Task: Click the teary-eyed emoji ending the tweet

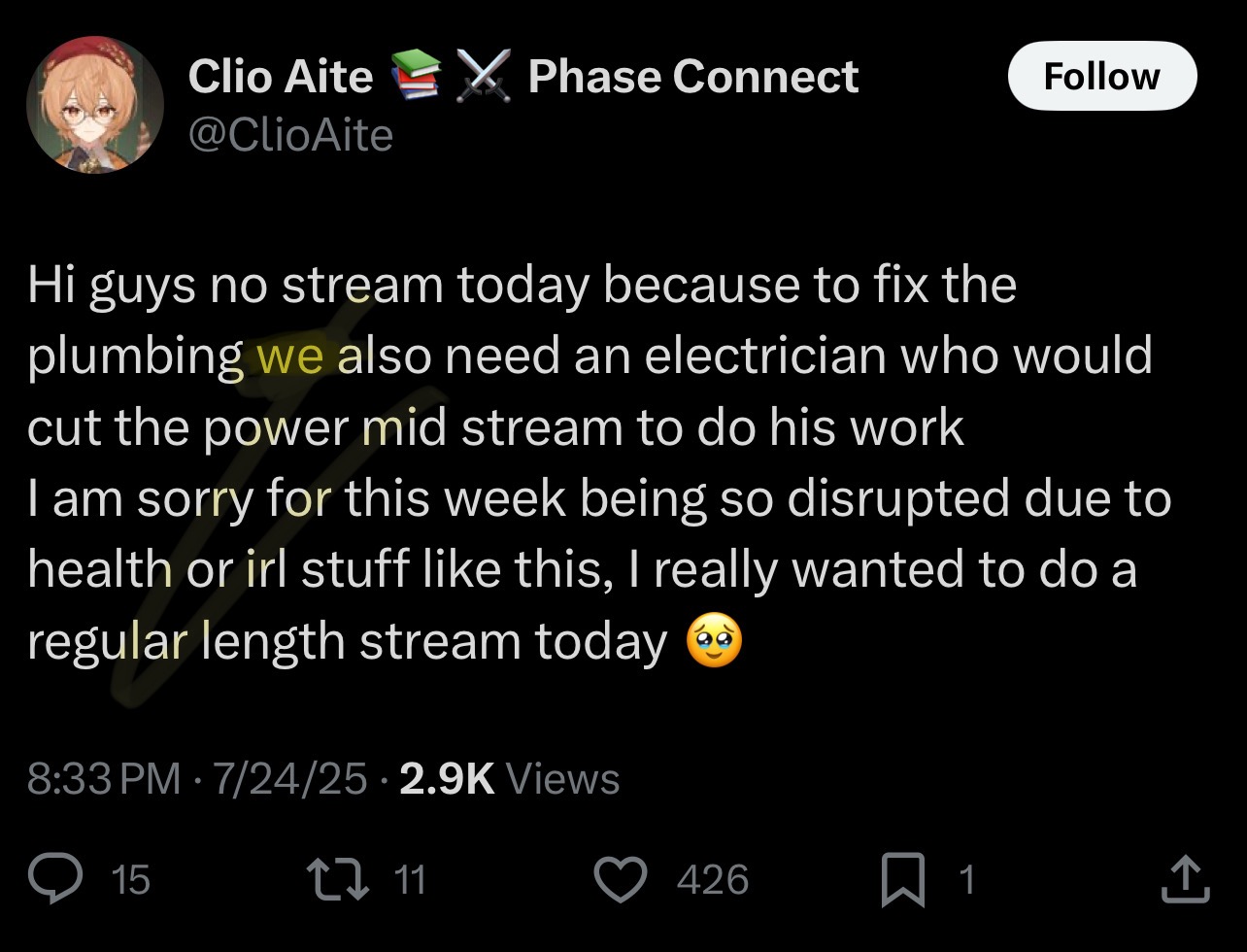Action: coord(714,643)
